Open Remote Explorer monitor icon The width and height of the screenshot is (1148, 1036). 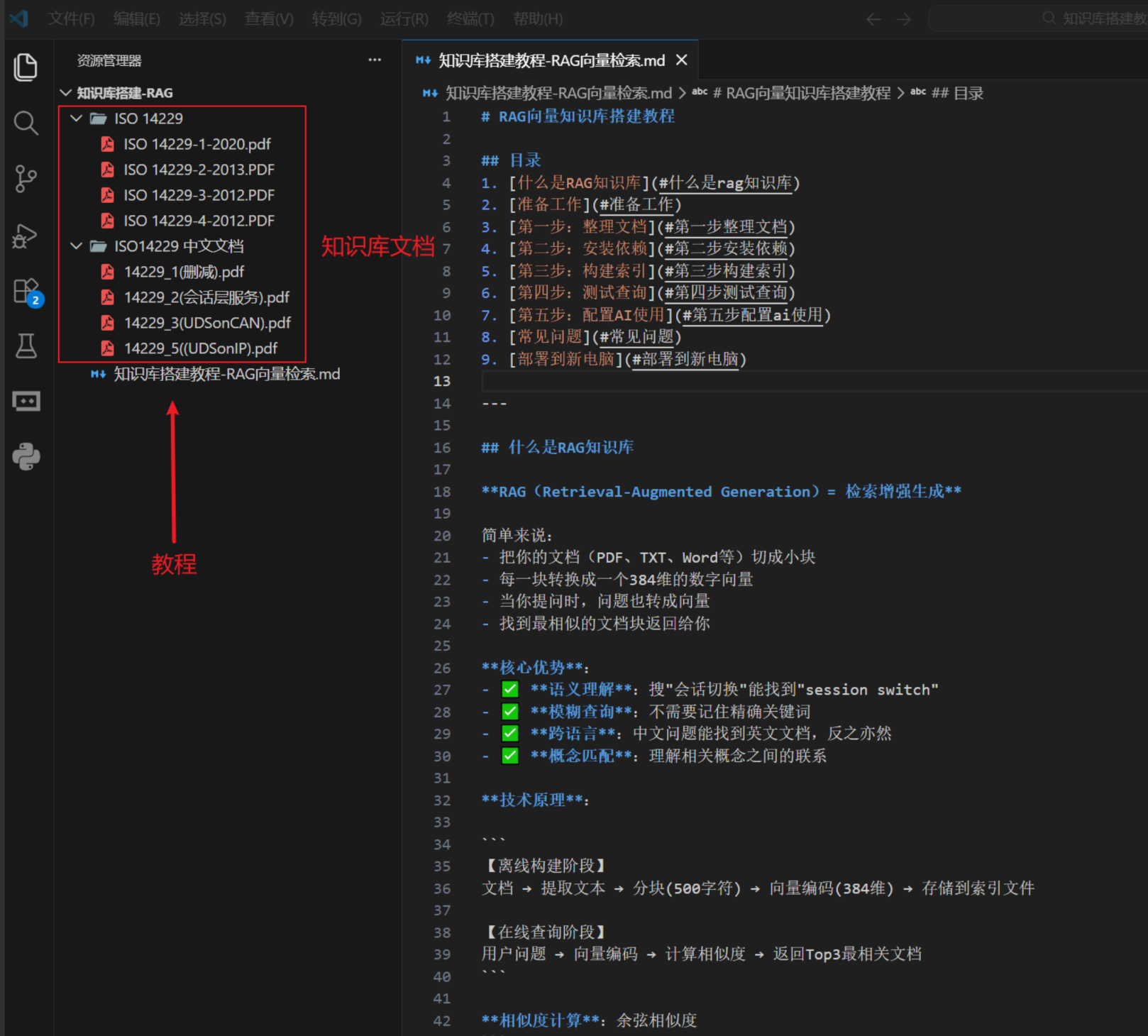26,402
